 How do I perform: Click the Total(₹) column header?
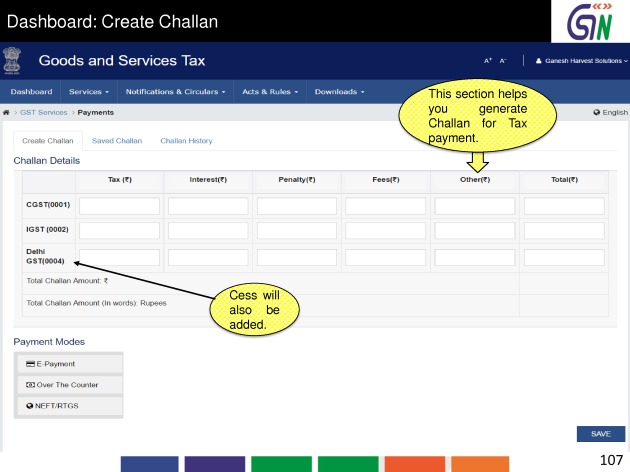(564, 180)
